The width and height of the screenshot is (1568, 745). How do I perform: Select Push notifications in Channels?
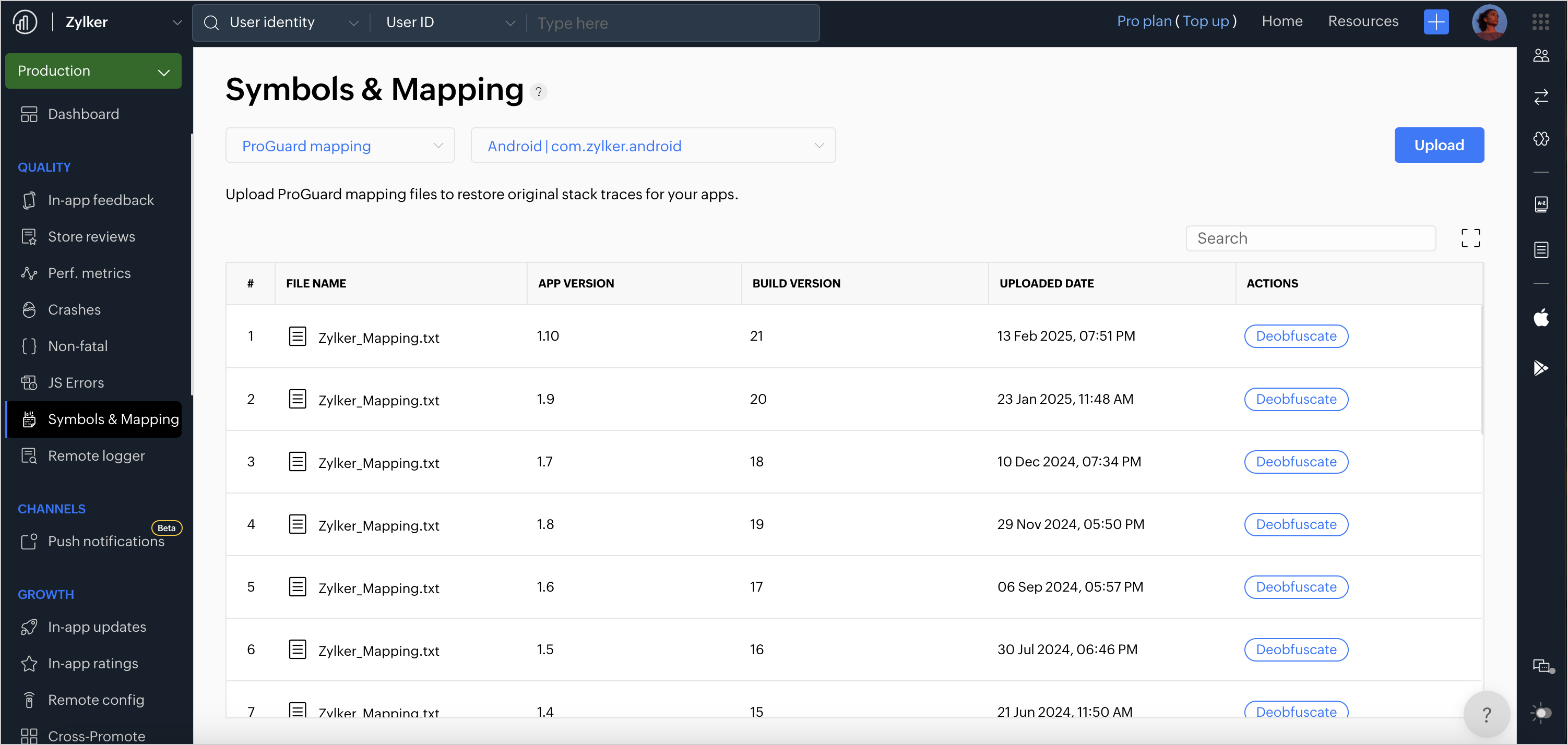(106, 541)
